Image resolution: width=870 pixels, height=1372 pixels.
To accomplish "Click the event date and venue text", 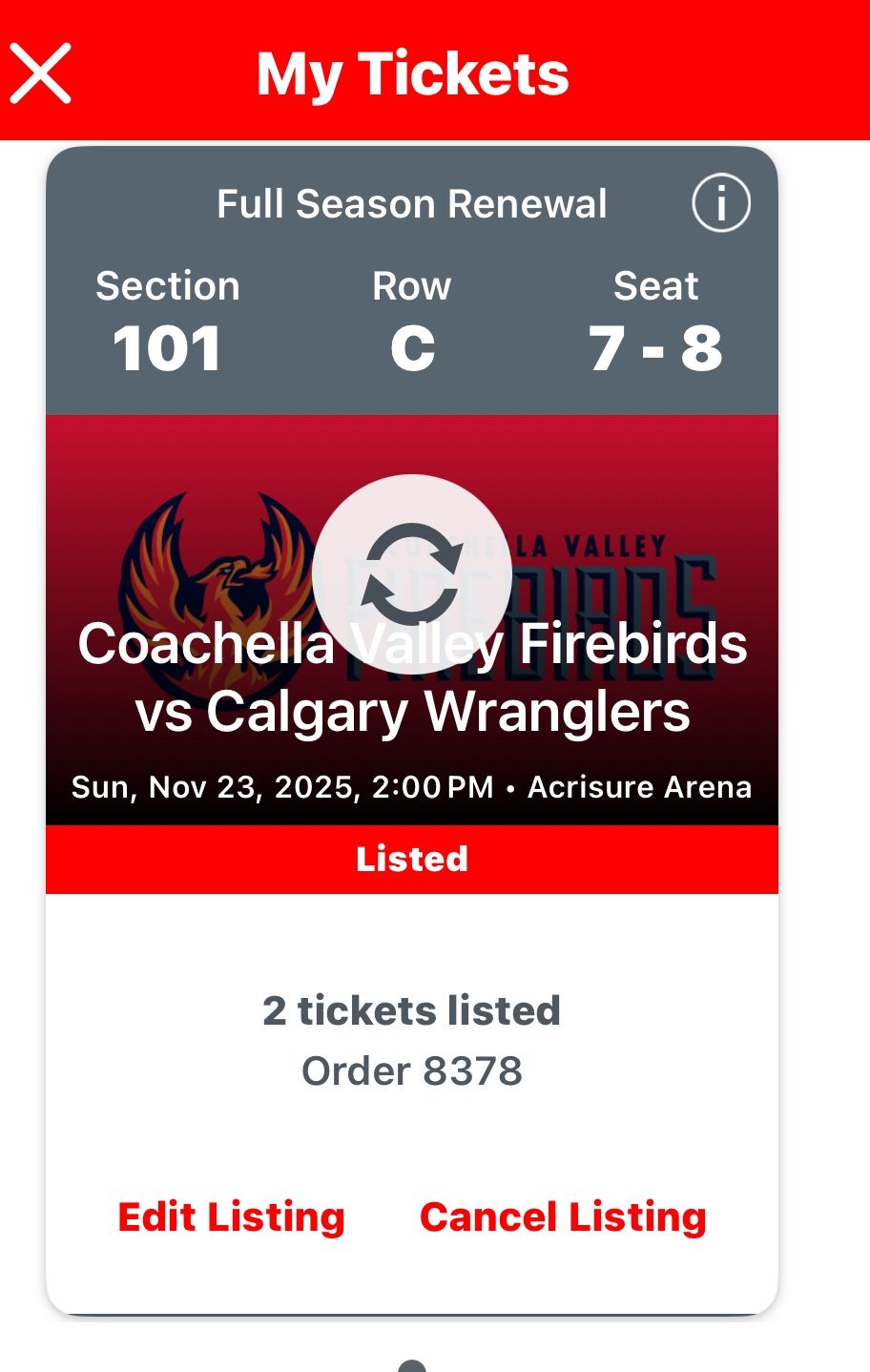I will pyautogui.click(x=412, y=786).
